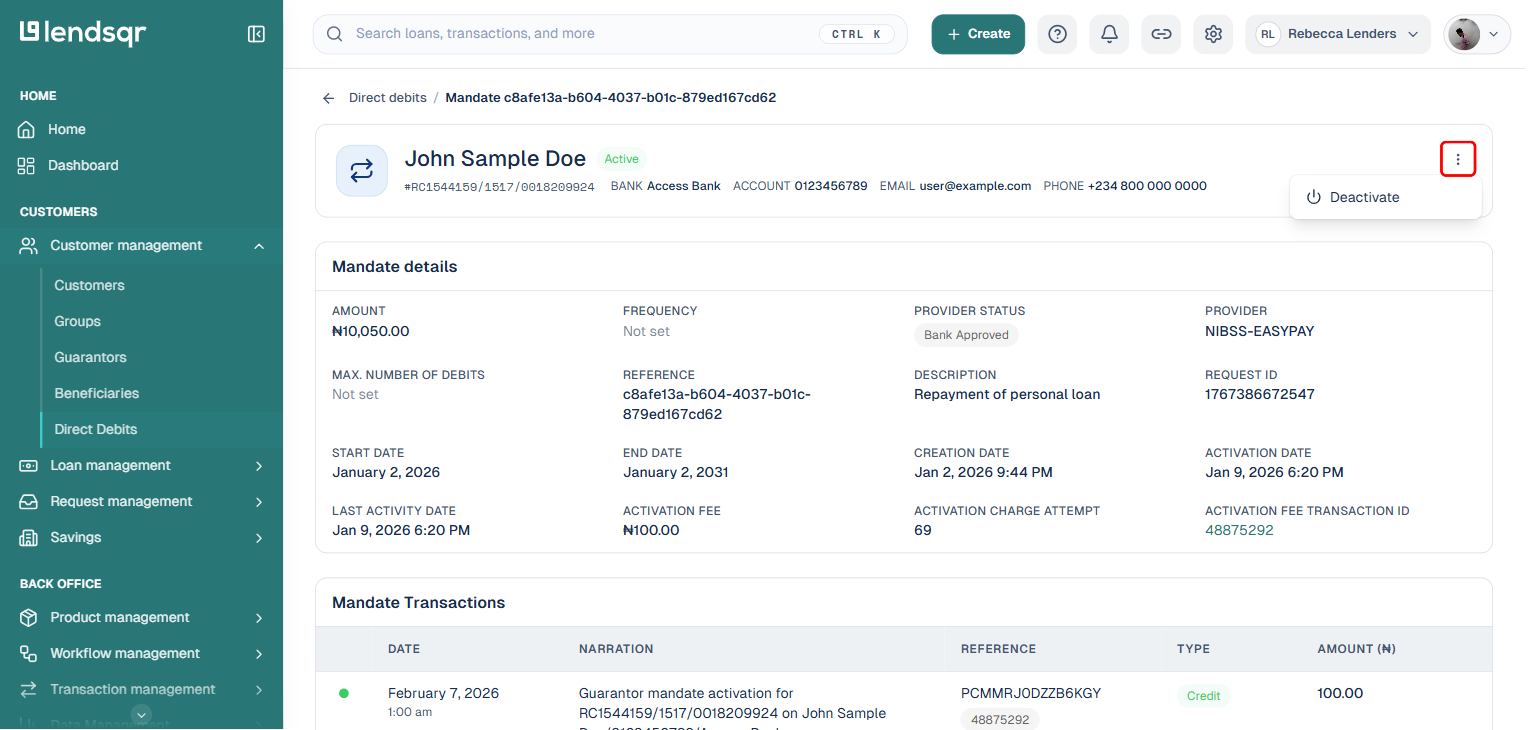Open the Rebecca Lenders organization dropdown

1338,34
